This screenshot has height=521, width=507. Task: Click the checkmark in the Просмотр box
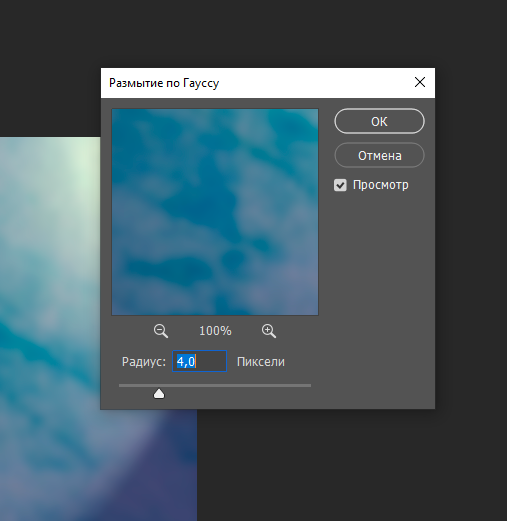(340, 185)
